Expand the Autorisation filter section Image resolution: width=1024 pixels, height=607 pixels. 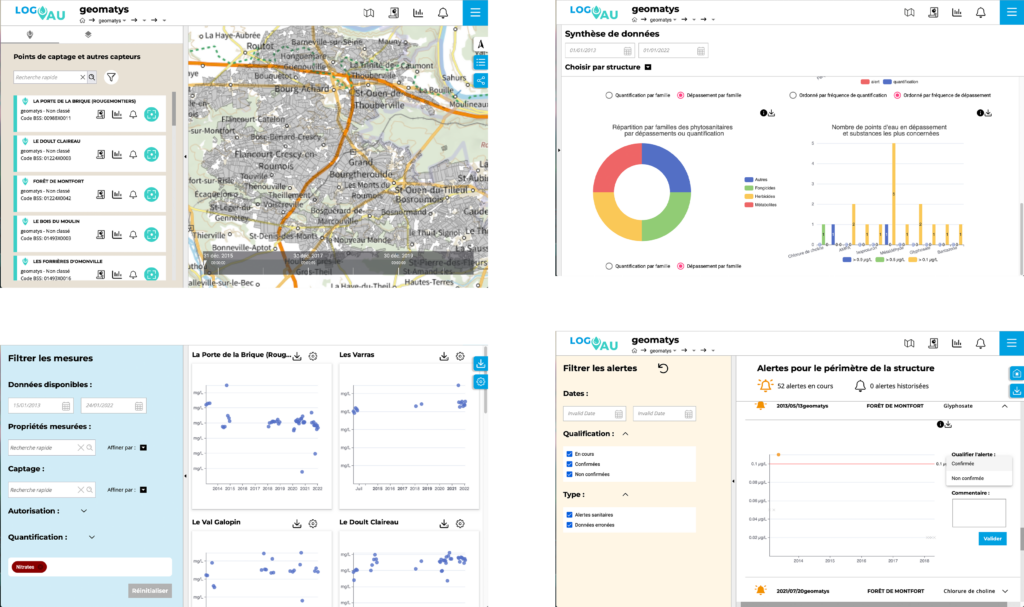click(x=84, y=511)
